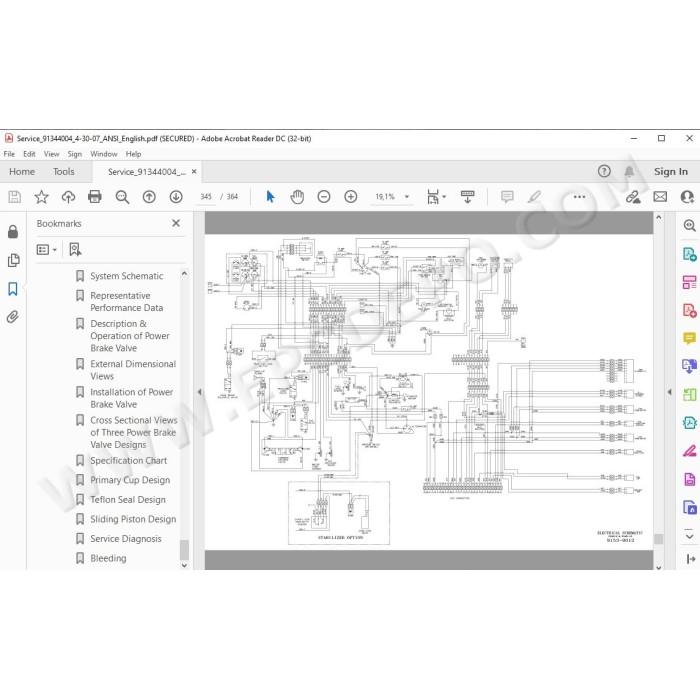This screenshot has width=700, height=700.
Task: Open the Help menu
Action: pyautogui.click(x=133, y=154)
